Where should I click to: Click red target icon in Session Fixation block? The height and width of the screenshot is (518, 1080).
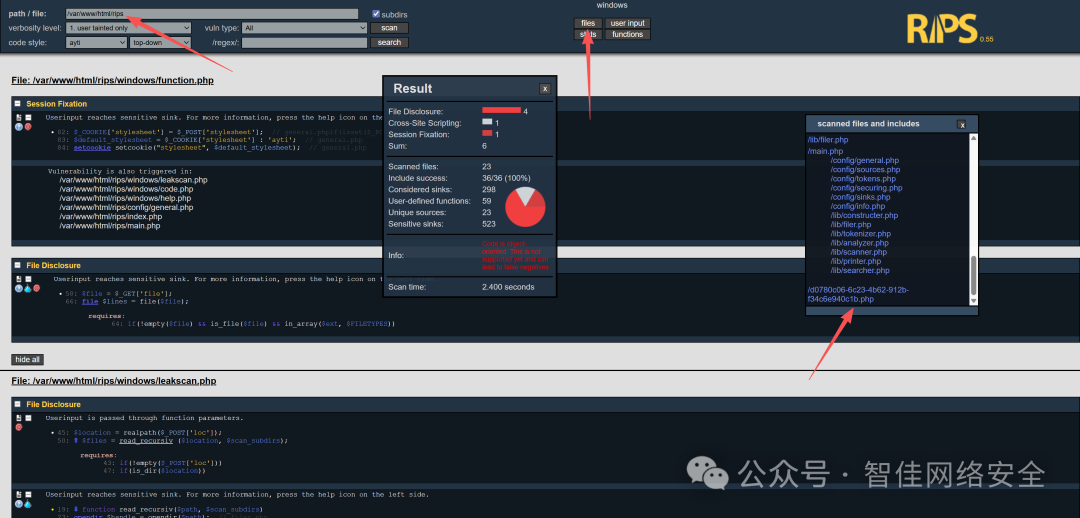click(x=28, y=127)
